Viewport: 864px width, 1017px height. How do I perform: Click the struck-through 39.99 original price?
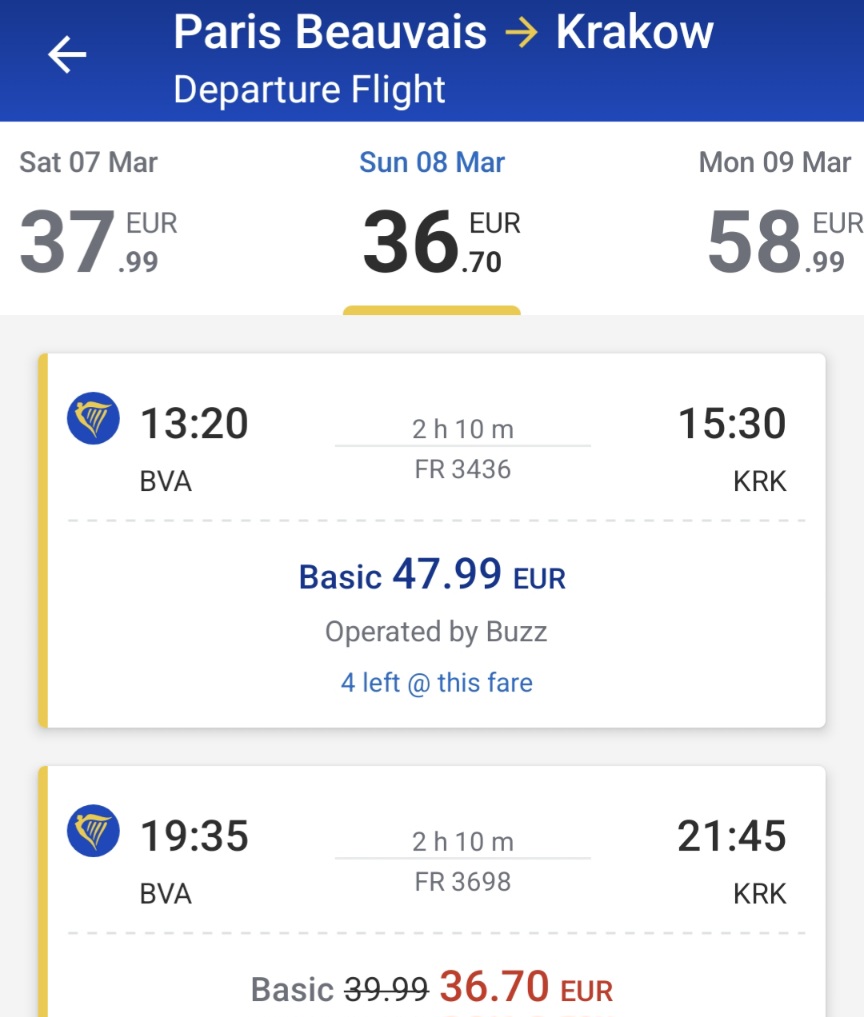pyautogui.click(x=386, y=990)
